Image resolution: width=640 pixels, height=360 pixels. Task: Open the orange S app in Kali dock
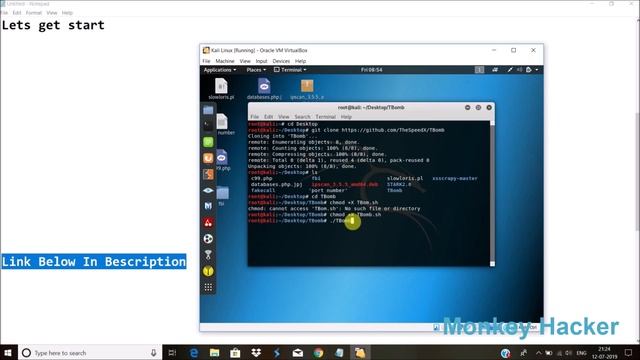(x=208, y=174)
